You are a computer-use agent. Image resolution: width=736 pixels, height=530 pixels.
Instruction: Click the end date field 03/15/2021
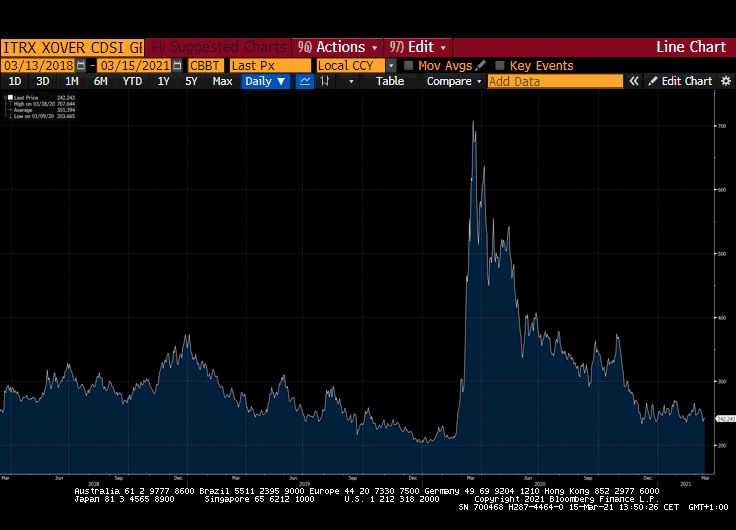pyautogui.click(x=135, y=65)
